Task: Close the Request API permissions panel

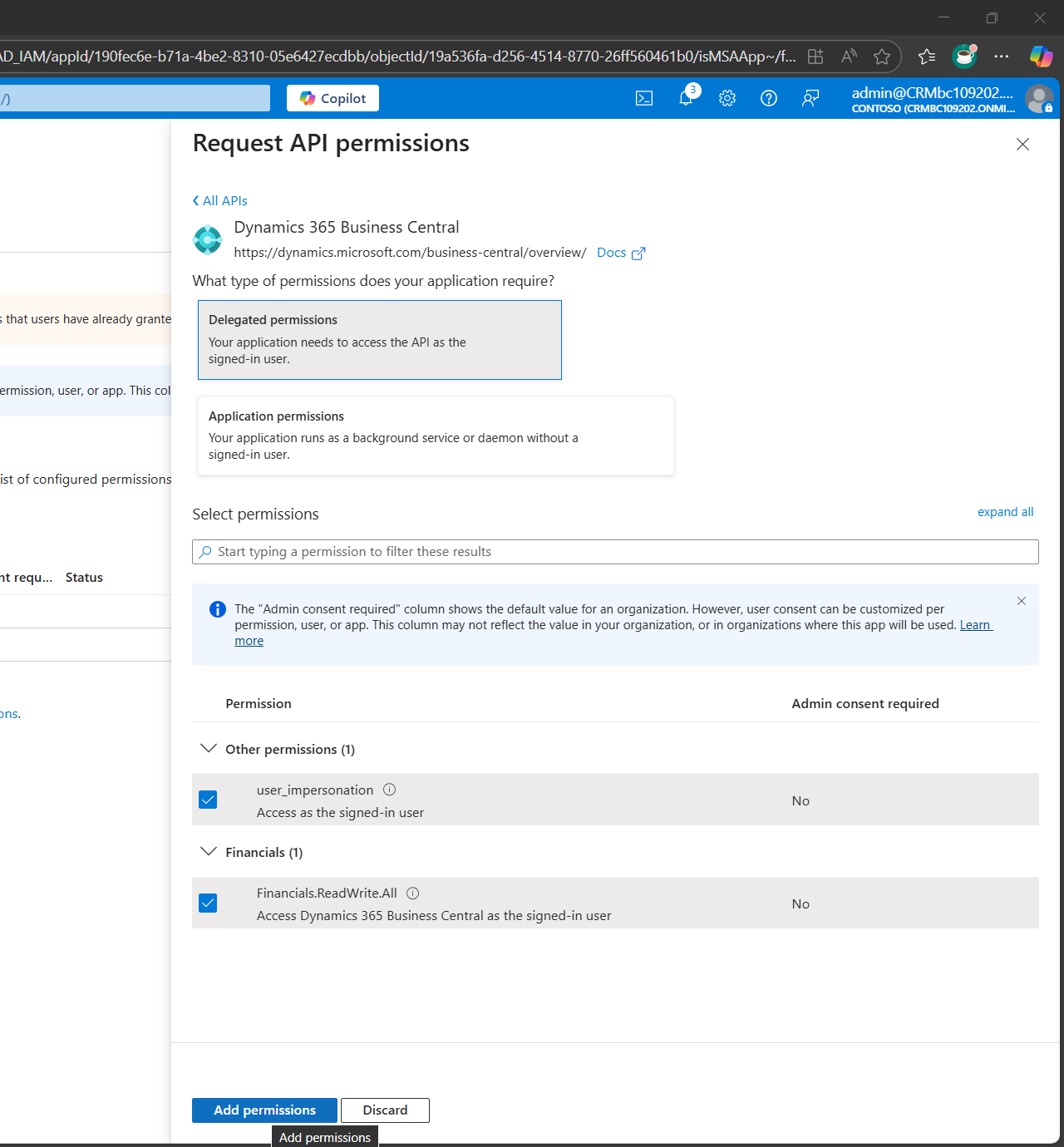Action: click(1022, 145)
